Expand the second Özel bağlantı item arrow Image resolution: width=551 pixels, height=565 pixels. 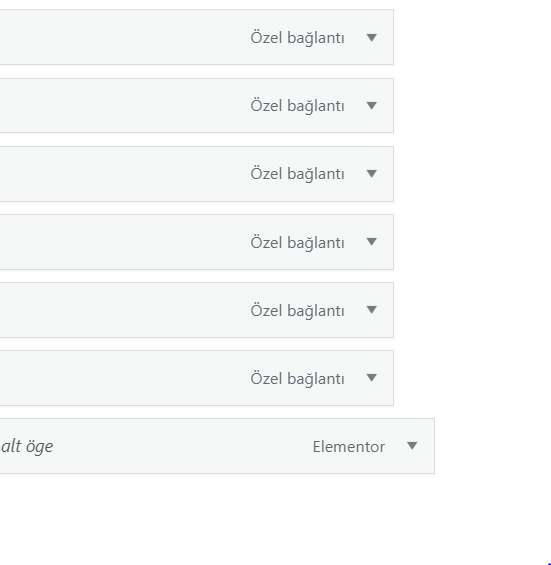click(372, 106)
